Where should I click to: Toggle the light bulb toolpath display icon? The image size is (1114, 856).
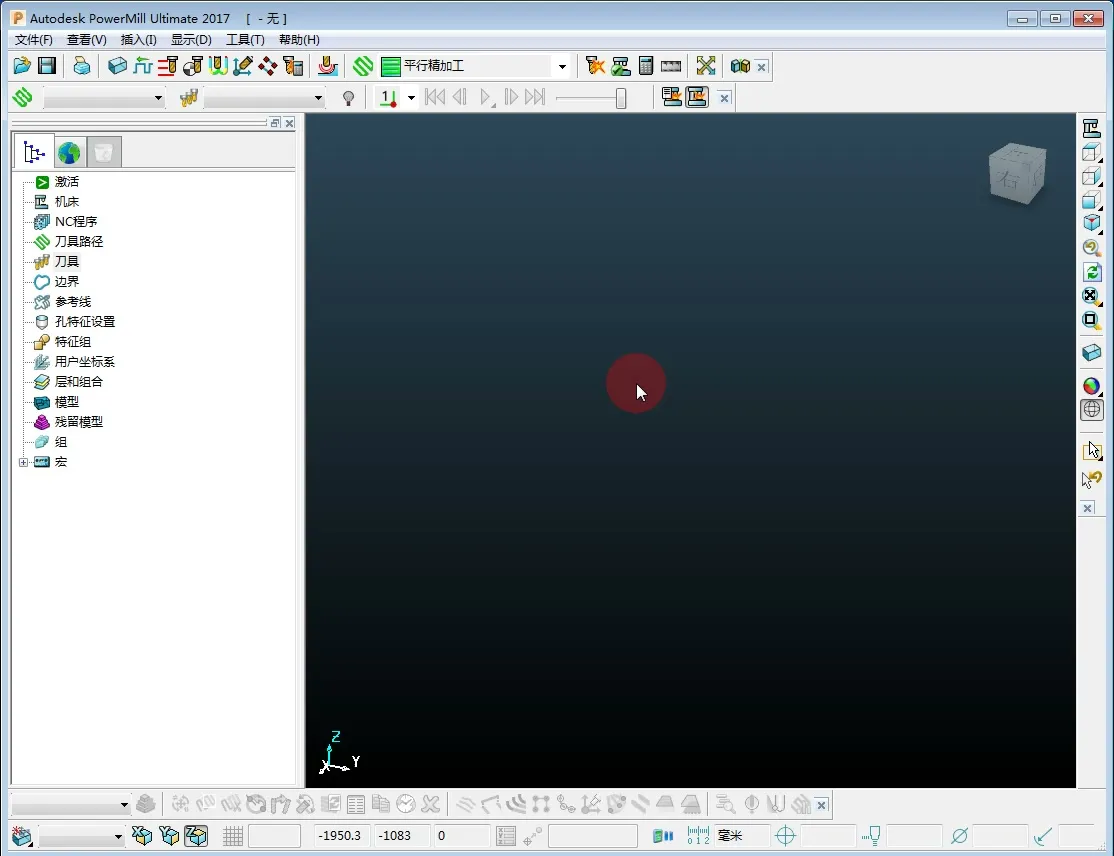point(348,98)
